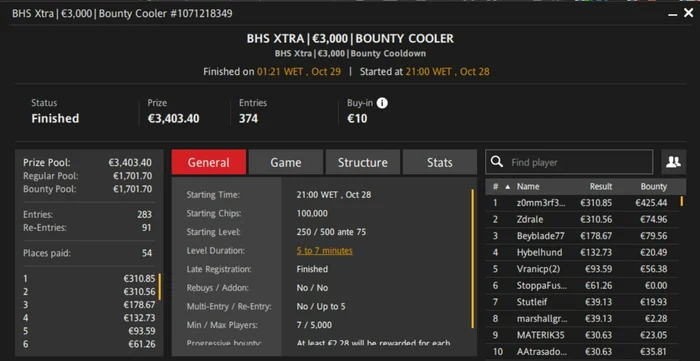The image size is (700, 361).
Task: Select player row Beyblade77
Action: (x=582, y=236)
